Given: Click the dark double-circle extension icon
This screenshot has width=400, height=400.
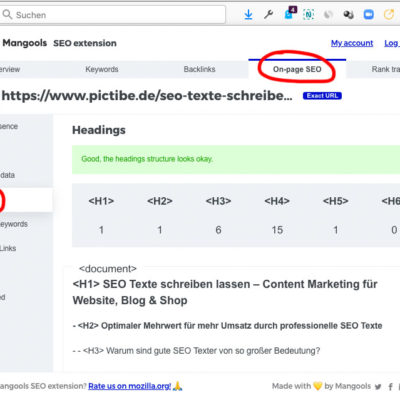Looking at the screenshot, I should click(349, 15).
